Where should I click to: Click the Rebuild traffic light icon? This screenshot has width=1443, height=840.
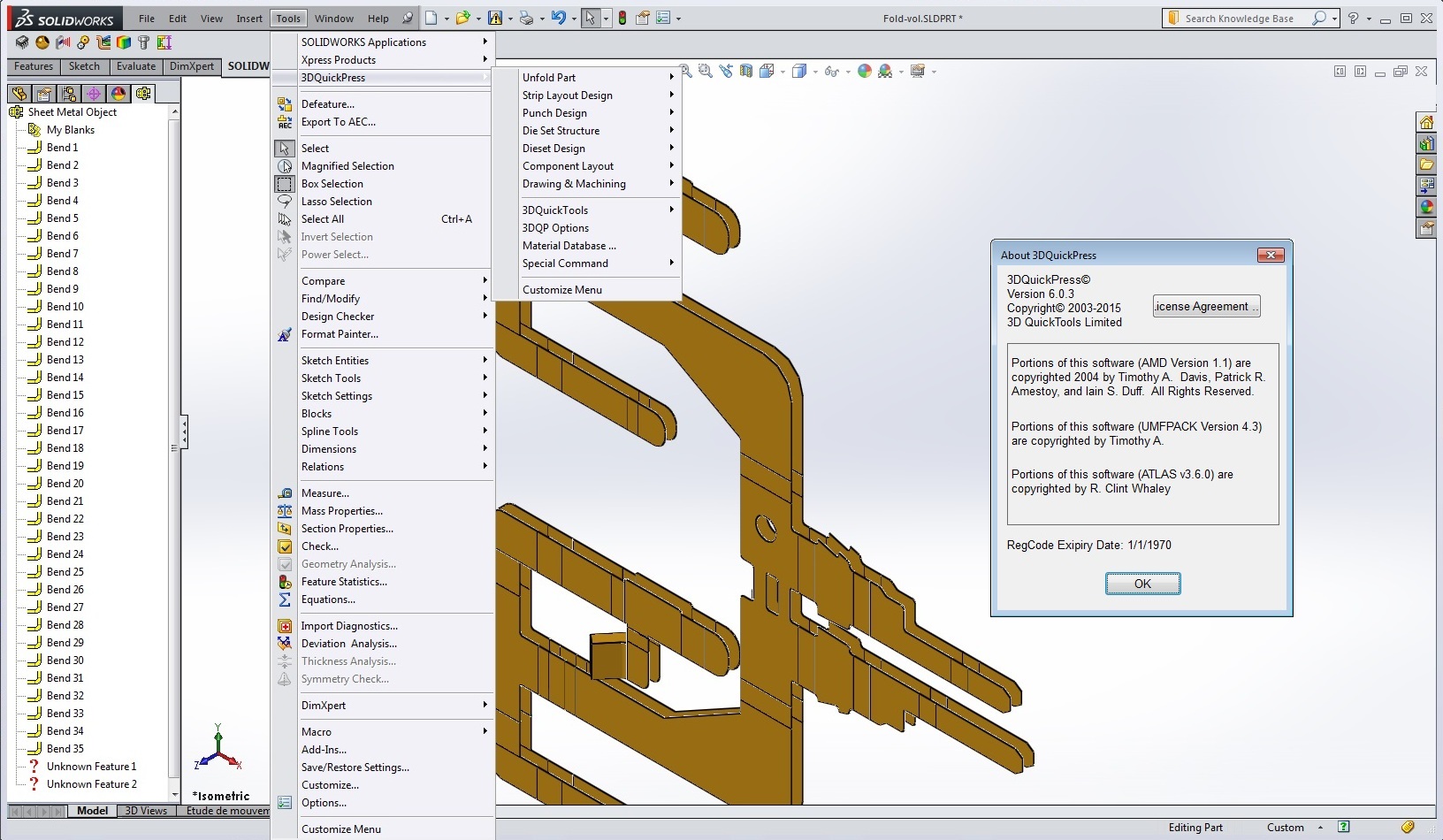pos(622,18)
